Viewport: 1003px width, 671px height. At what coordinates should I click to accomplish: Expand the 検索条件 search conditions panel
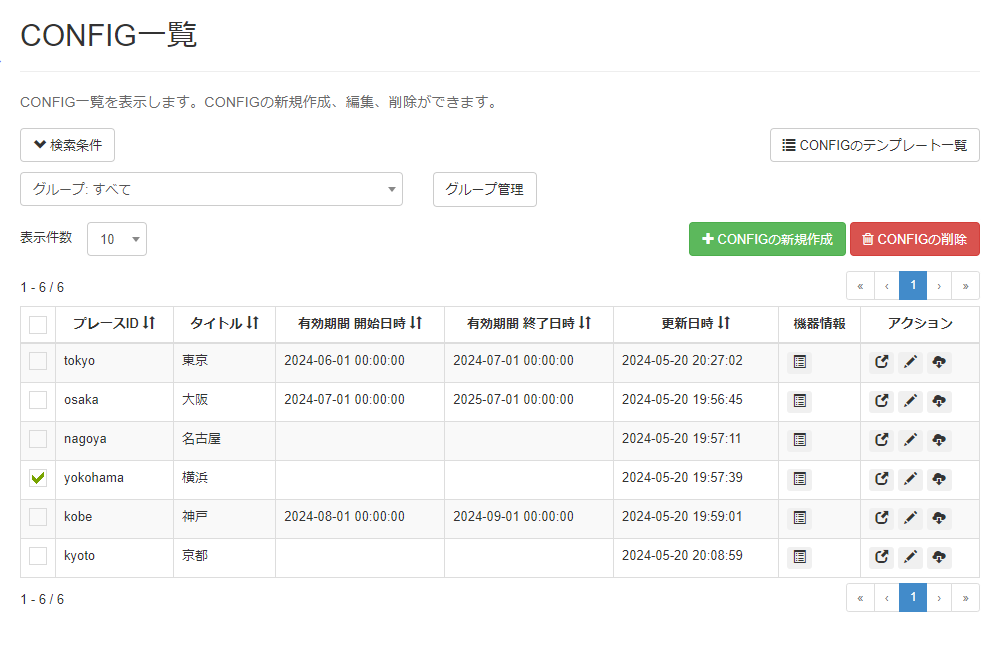pos(68,145)
